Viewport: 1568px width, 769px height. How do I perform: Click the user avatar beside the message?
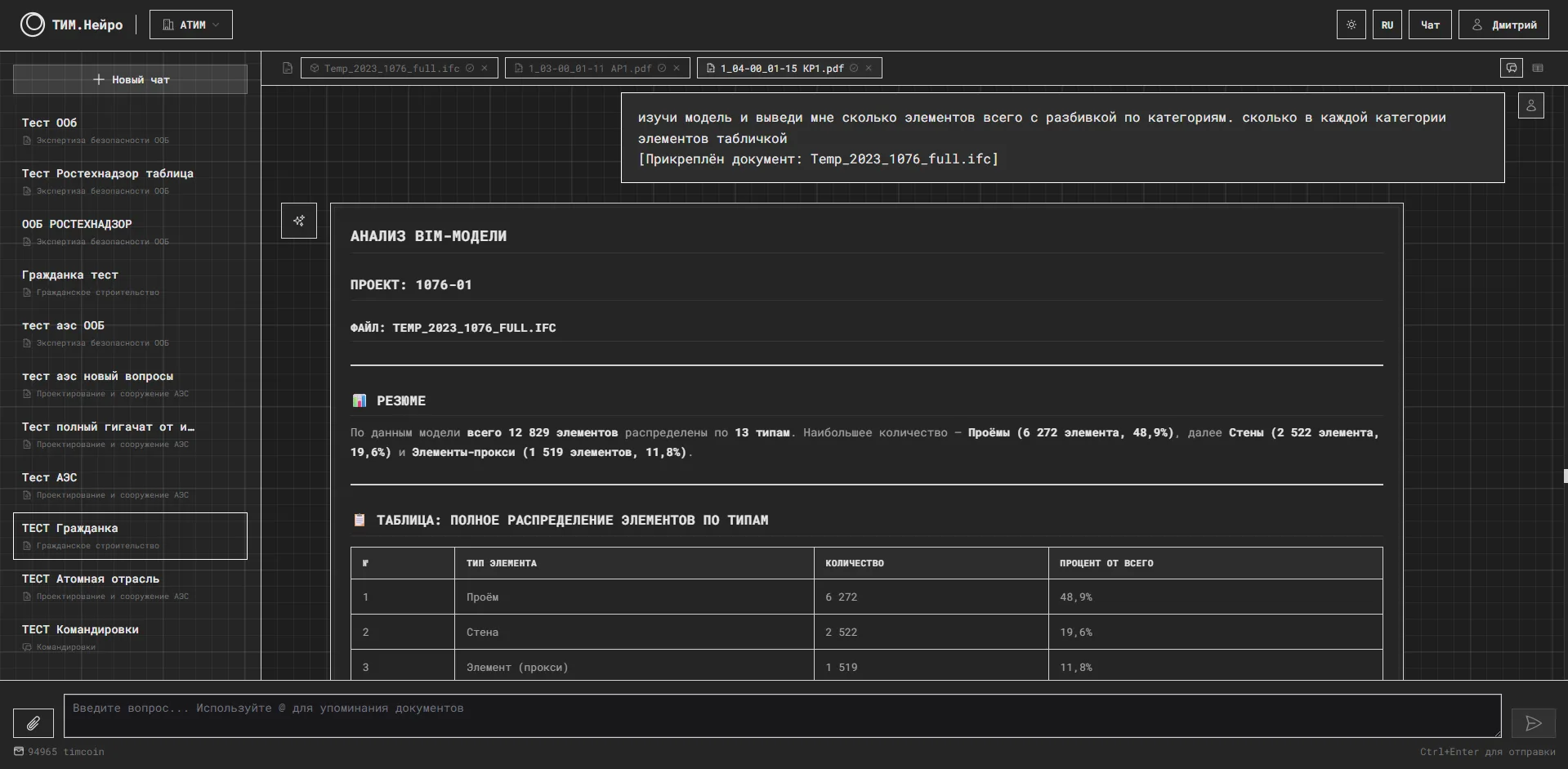[x=1531, y=105]
